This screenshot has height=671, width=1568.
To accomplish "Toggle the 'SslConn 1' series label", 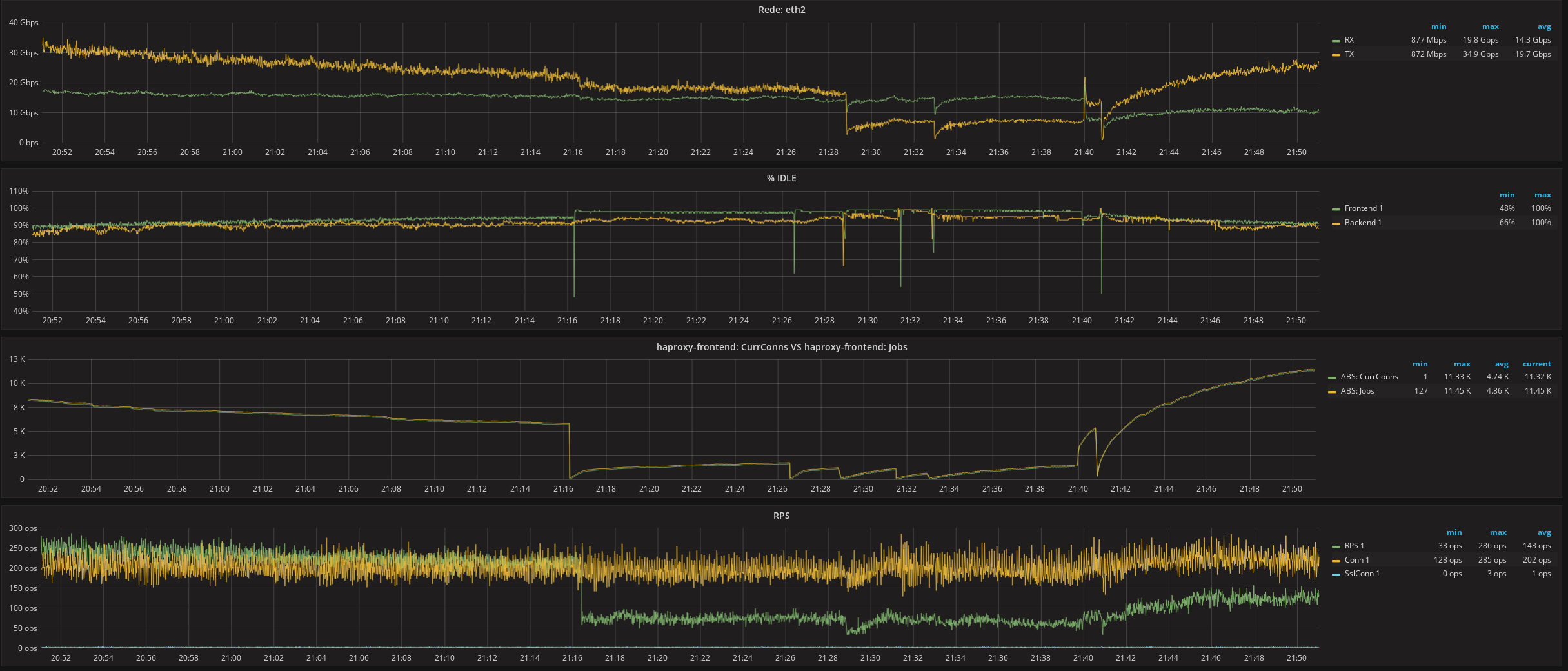I will point(1362,574).
